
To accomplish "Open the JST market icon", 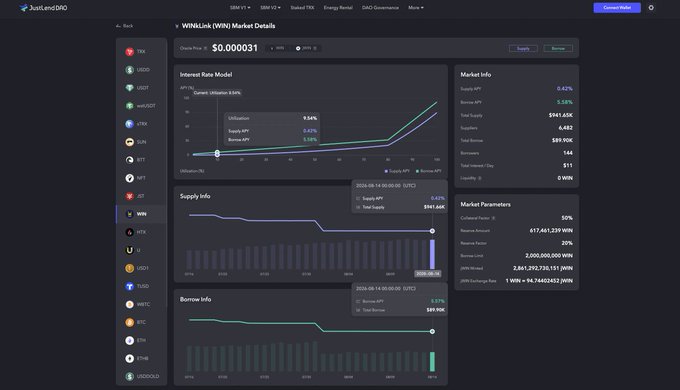I will pos(129,196).
